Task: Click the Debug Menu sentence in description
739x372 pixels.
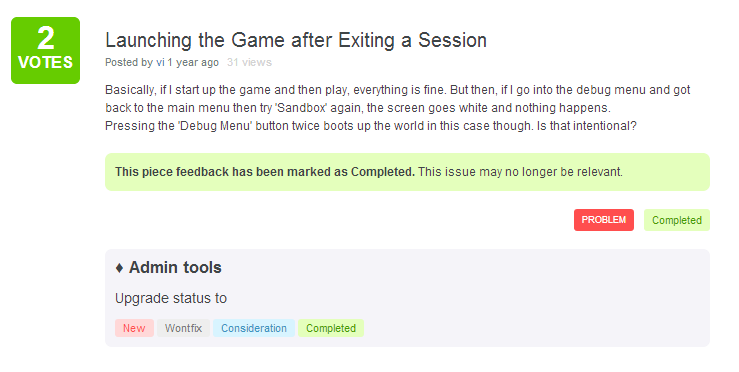Action: click(x=370, y=126)
